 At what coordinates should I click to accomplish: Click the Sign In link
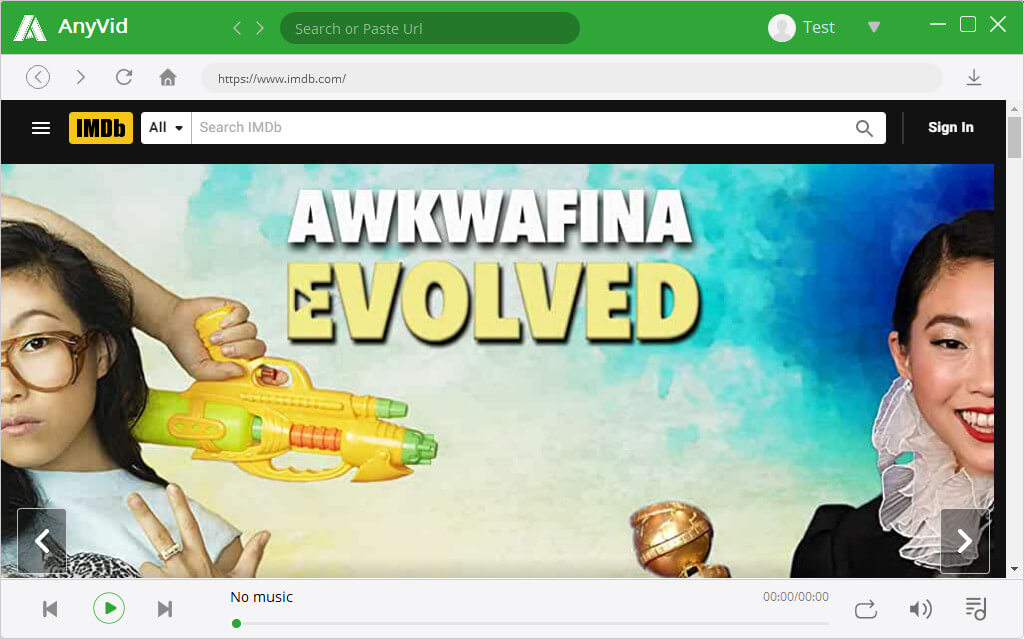pos(951,127)
